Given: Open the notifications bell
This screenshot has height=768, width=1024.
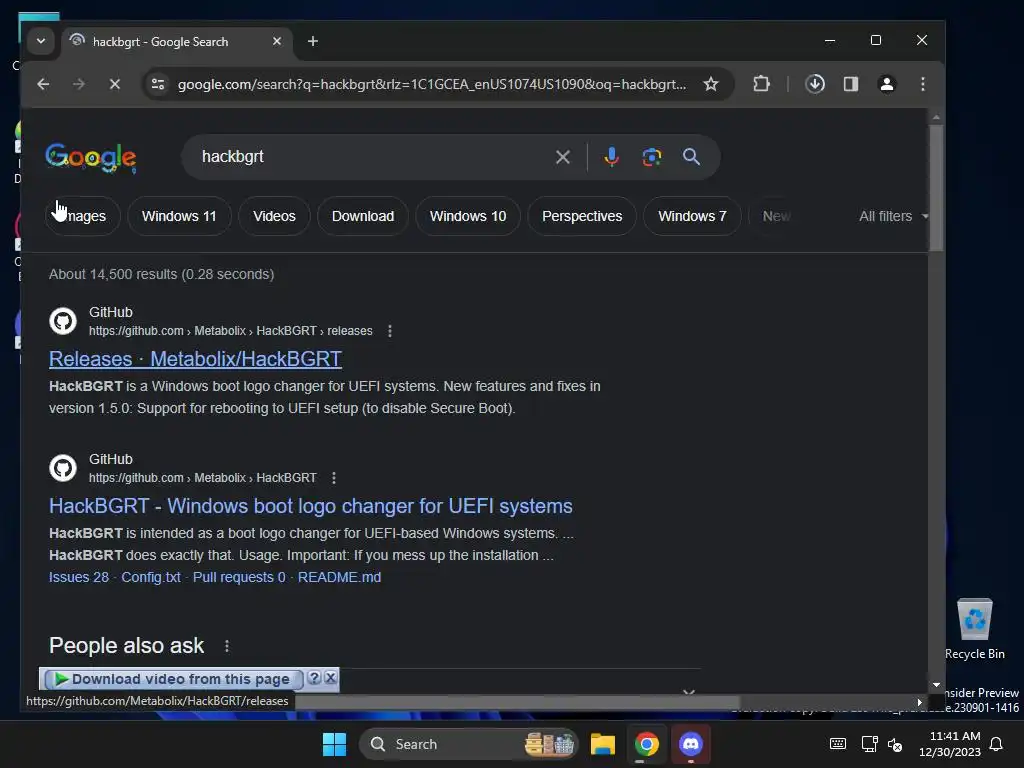Looking at the screenshot, I should (996, 744).
